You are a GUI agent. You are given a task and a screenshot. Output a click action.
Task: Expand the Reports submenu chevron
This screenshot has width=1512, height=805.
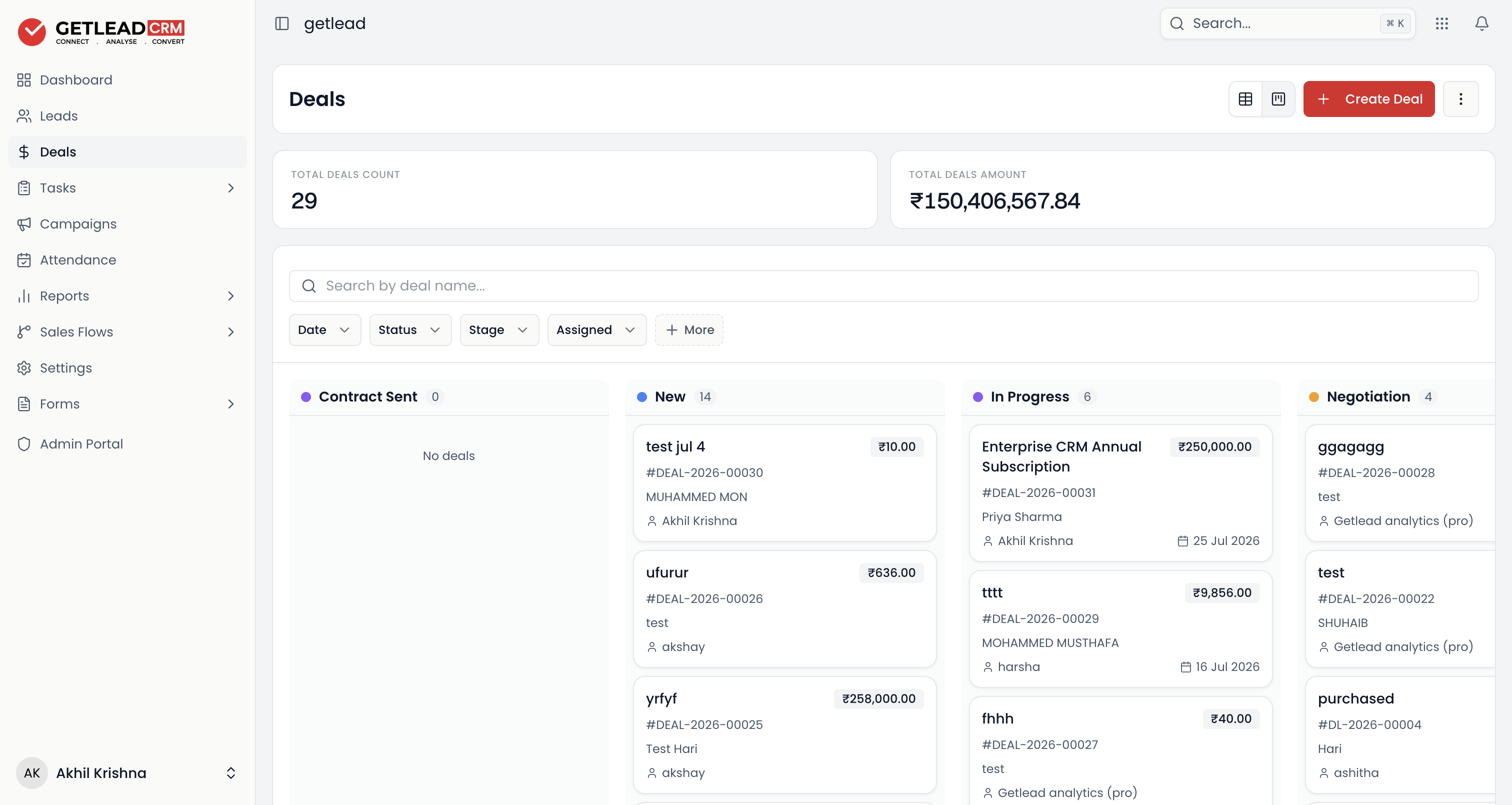(x=230, y=296)
